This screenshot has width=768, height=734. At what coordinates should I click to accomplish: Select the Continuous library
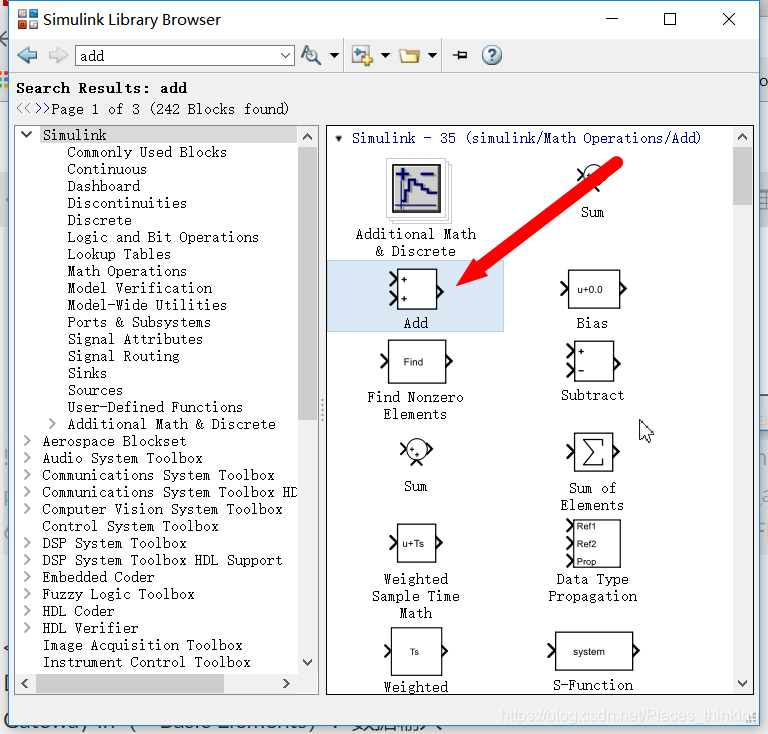[x=107, y=169]
